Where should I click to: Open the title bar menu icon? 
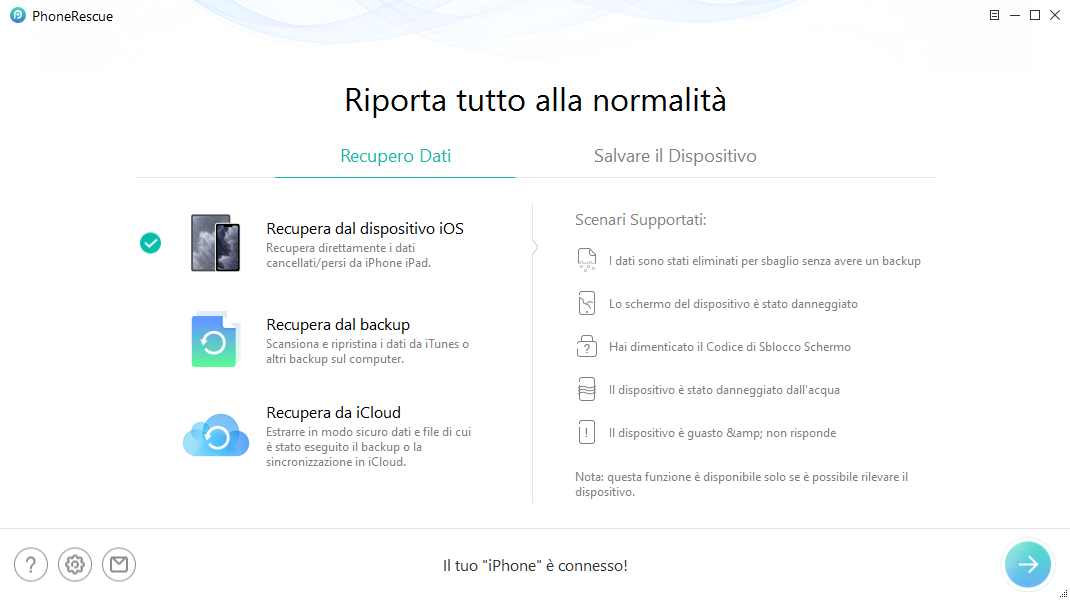tap(994, 16)
